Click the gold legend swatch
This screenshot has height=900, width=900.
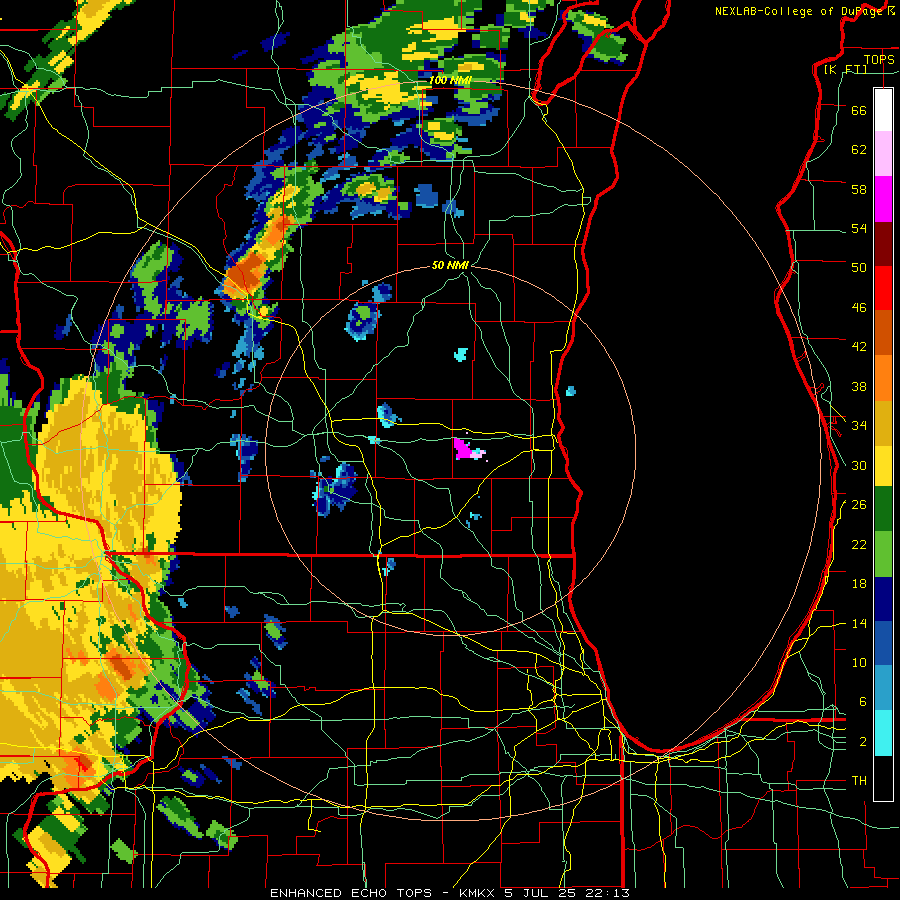(x=883, y=424)
